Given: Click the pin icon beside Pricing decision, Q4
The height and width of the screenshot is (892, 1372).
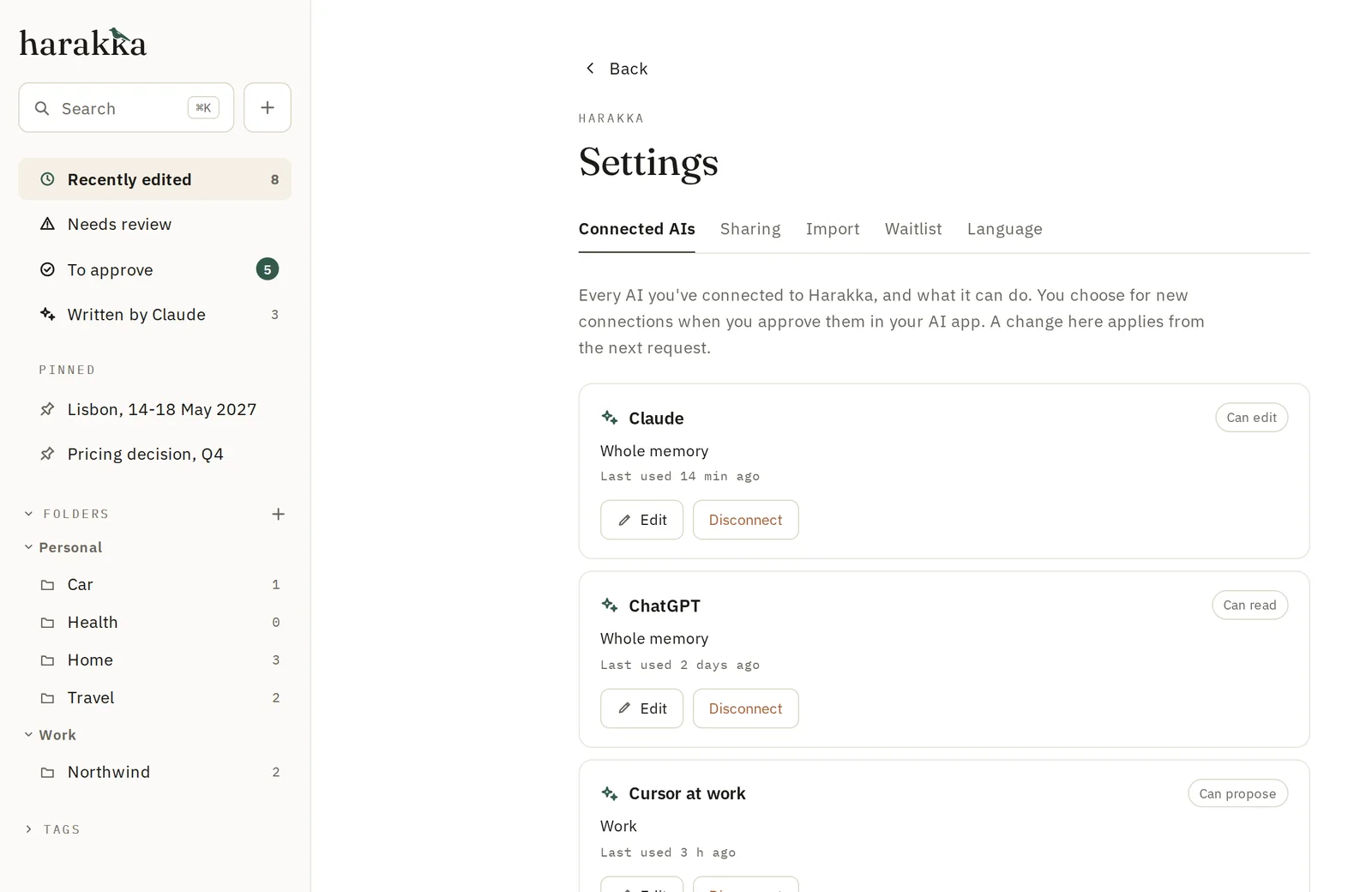Looking at the screenshot, I should (x=48, y=454).
